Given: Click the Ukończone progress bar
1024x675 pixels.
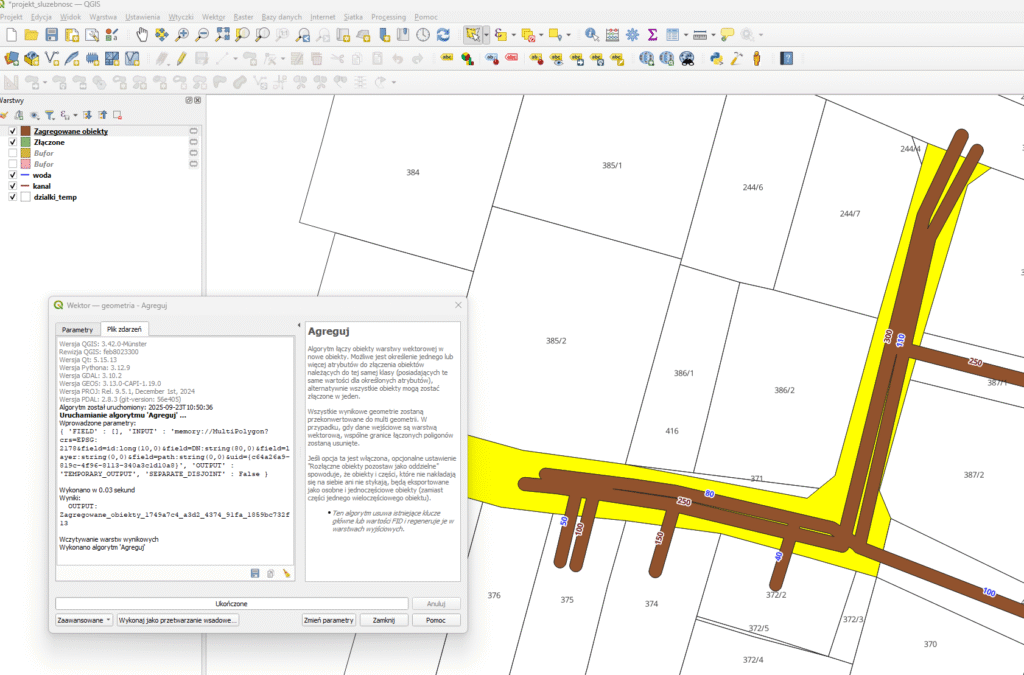Looking at the screenshot, I should point(231,604).
